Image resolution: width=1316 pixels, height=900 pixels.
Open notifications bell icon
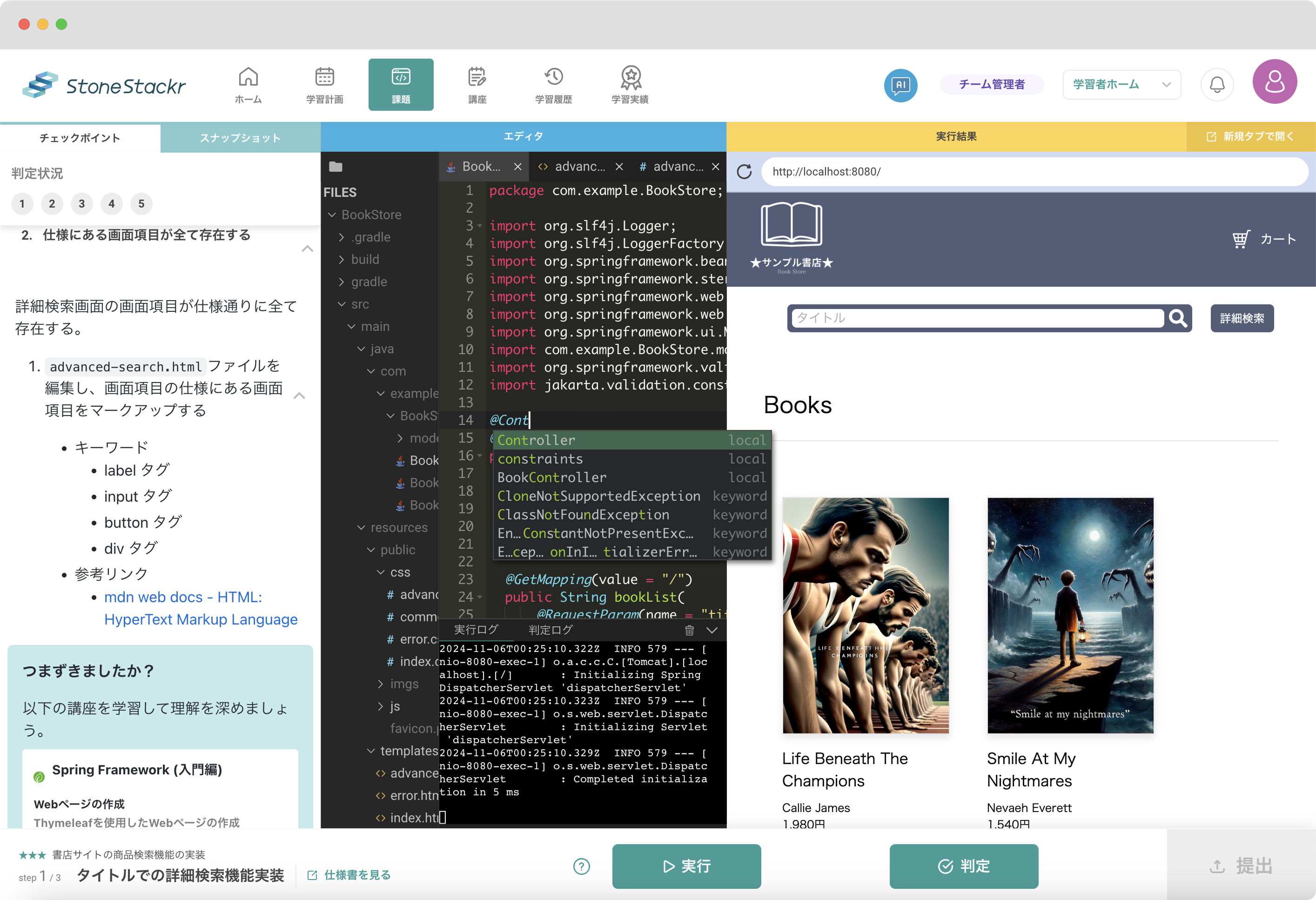(1217, 85)
